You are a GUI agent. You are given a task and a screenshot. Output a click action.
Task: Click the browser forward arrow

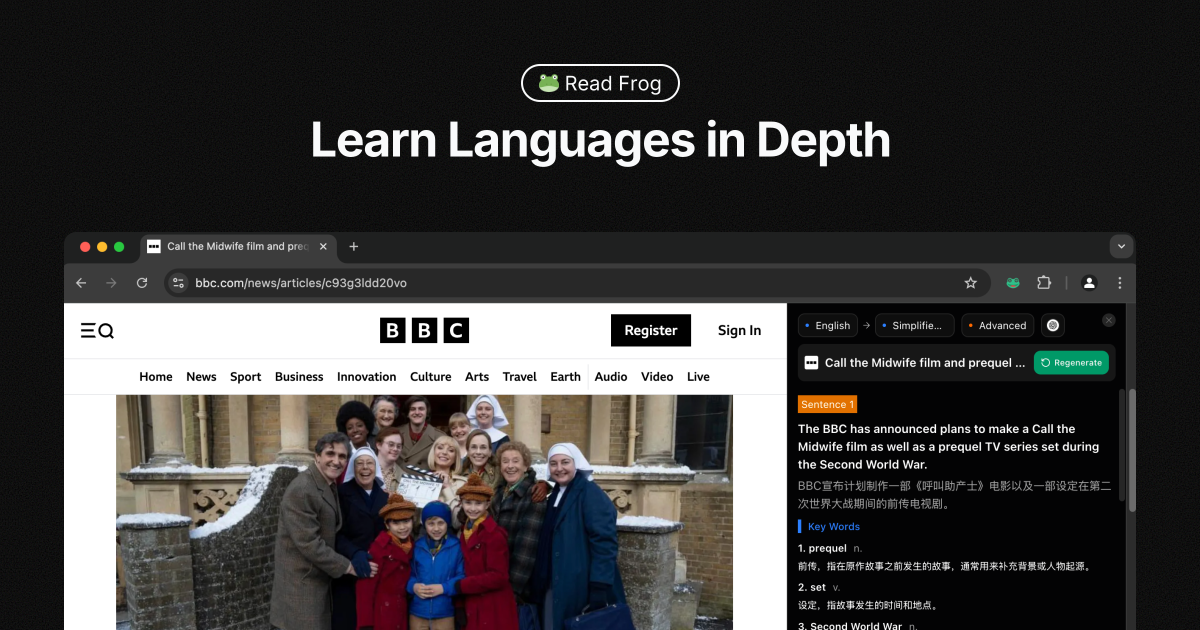(111, 283)
